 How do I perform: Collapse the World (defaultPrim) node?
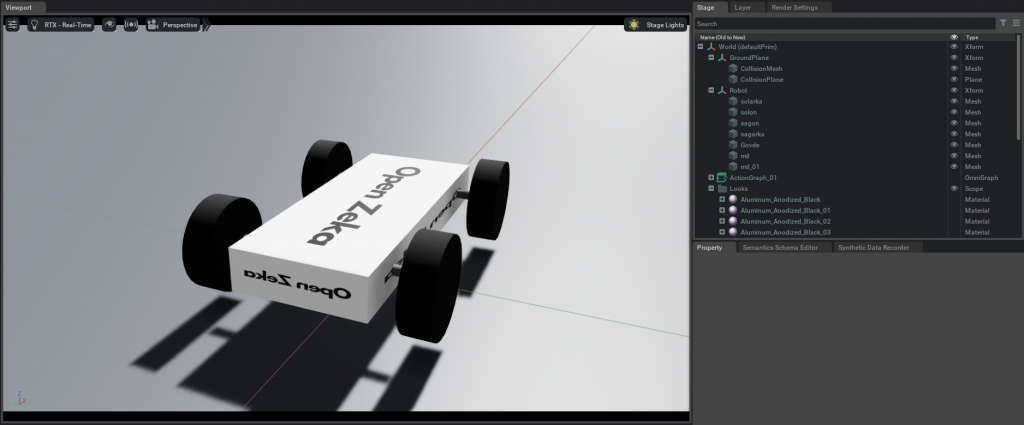tap(700, 47)
